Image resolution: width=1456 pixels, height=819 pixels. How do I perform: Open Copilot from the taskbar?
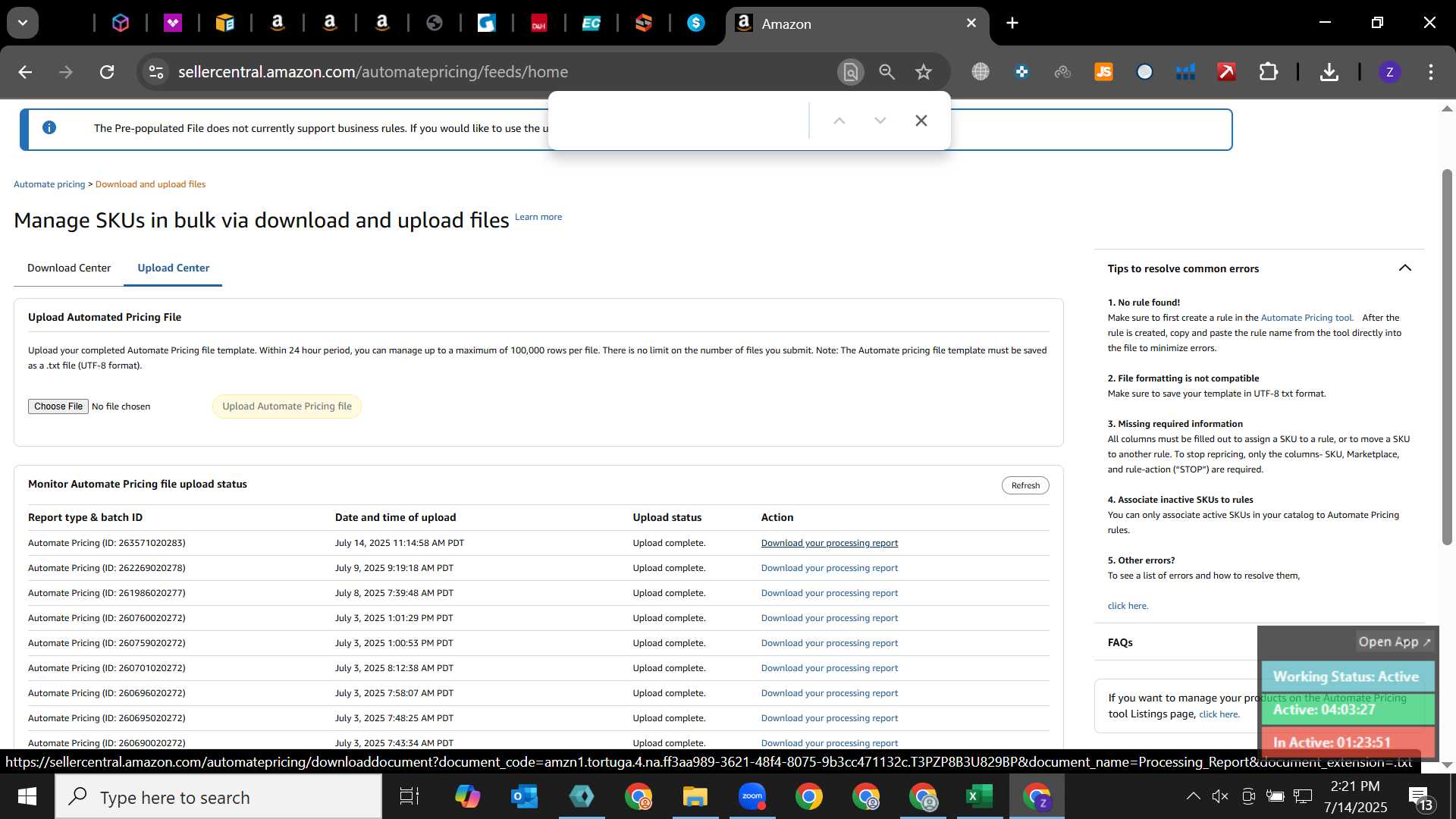467,796
